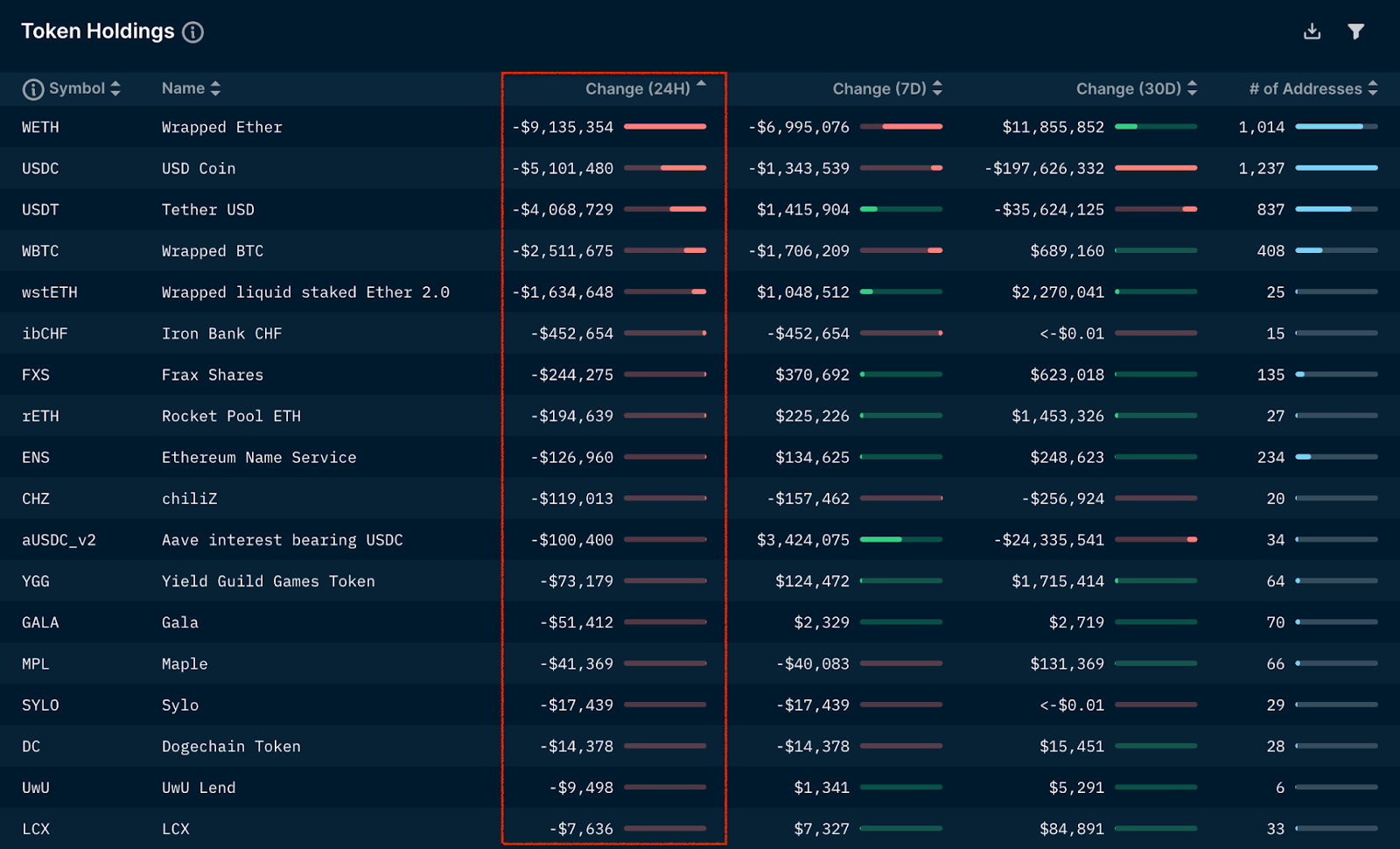This screenshot has width=1400, height=849.
Task: Click the download icon for Token Holdings
Action: pyautogui.click(x=1312, y=32)
